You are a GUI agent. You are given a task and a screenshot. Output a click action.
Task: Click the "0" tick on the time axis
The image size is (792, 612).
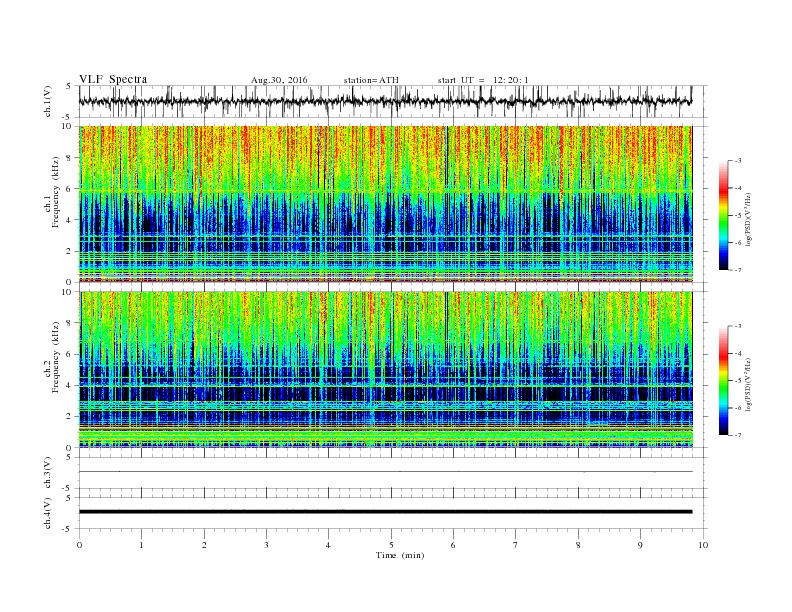79,545
